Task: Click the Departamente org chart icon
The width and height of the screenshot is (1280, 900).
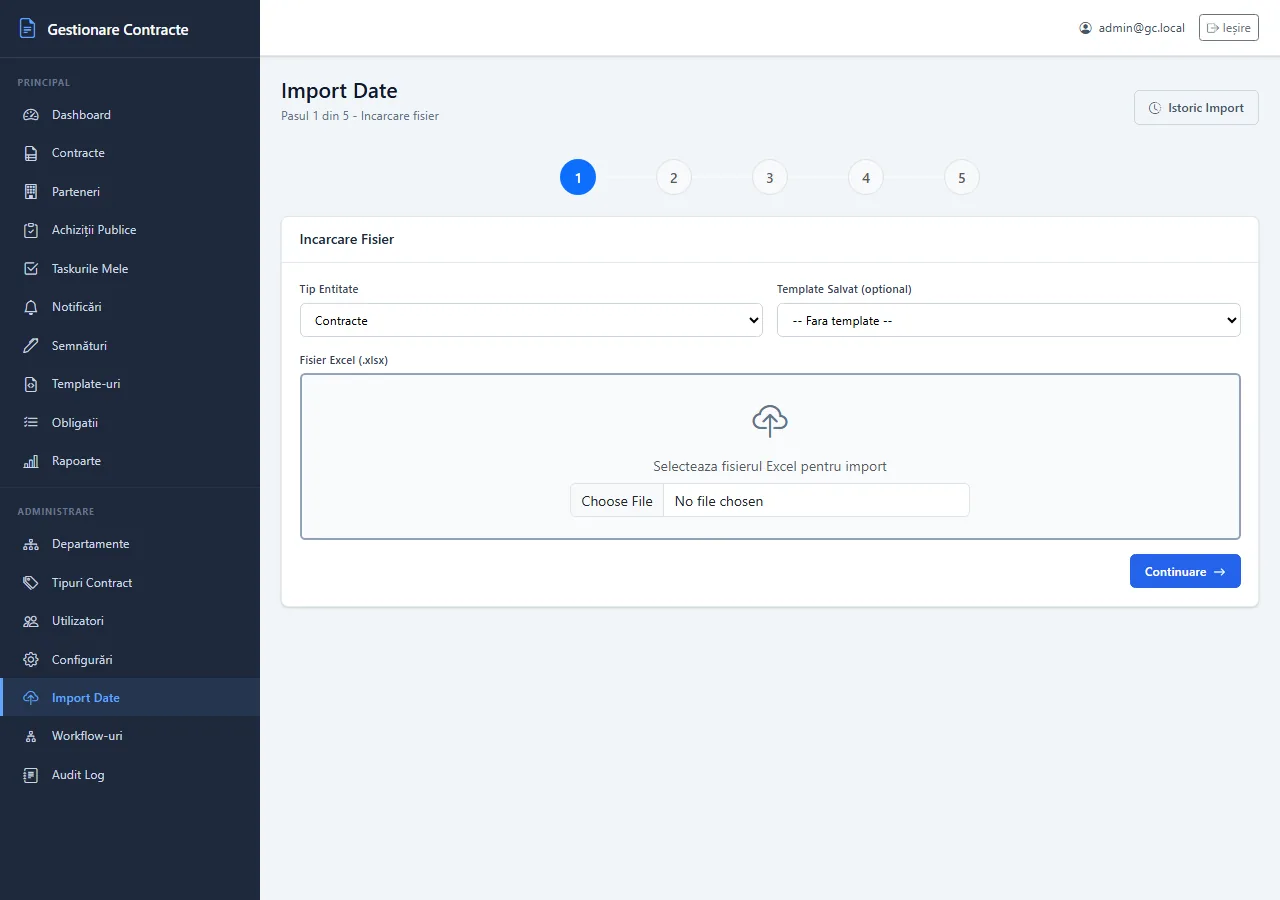Action: click(31, 544)
